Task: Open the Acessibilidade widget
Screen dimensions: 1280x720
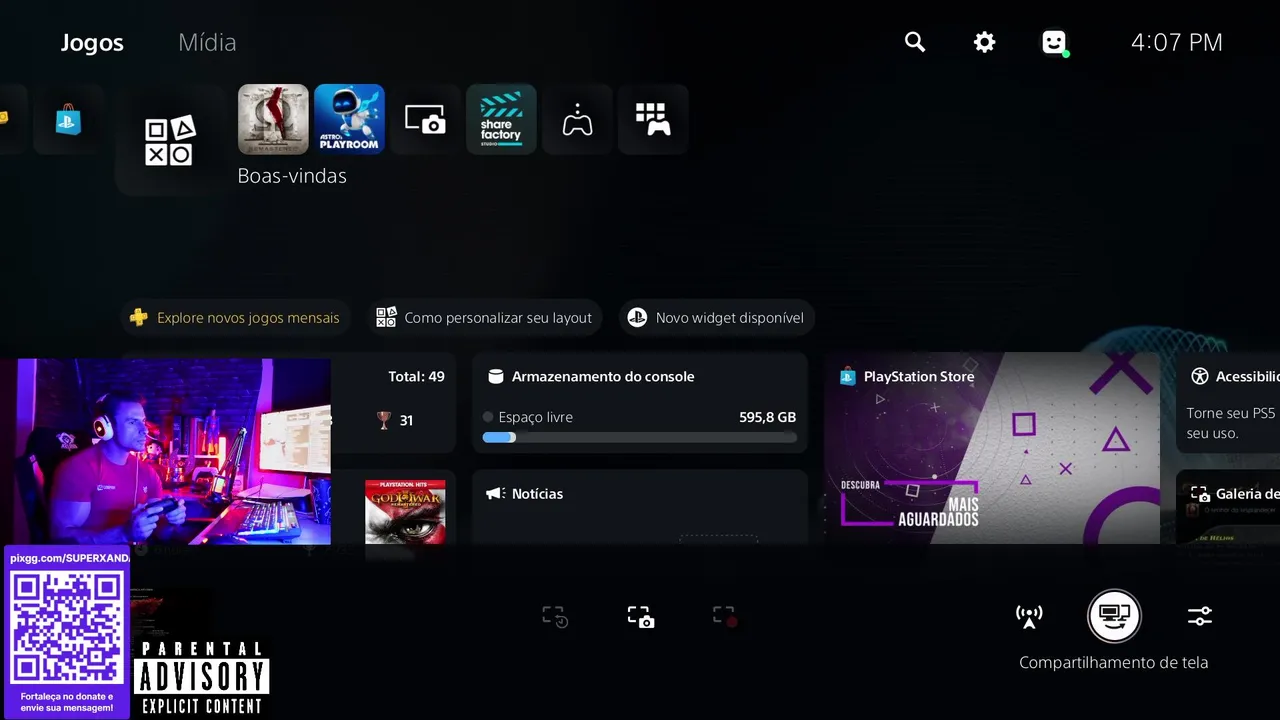Action: coord(1228,402)
